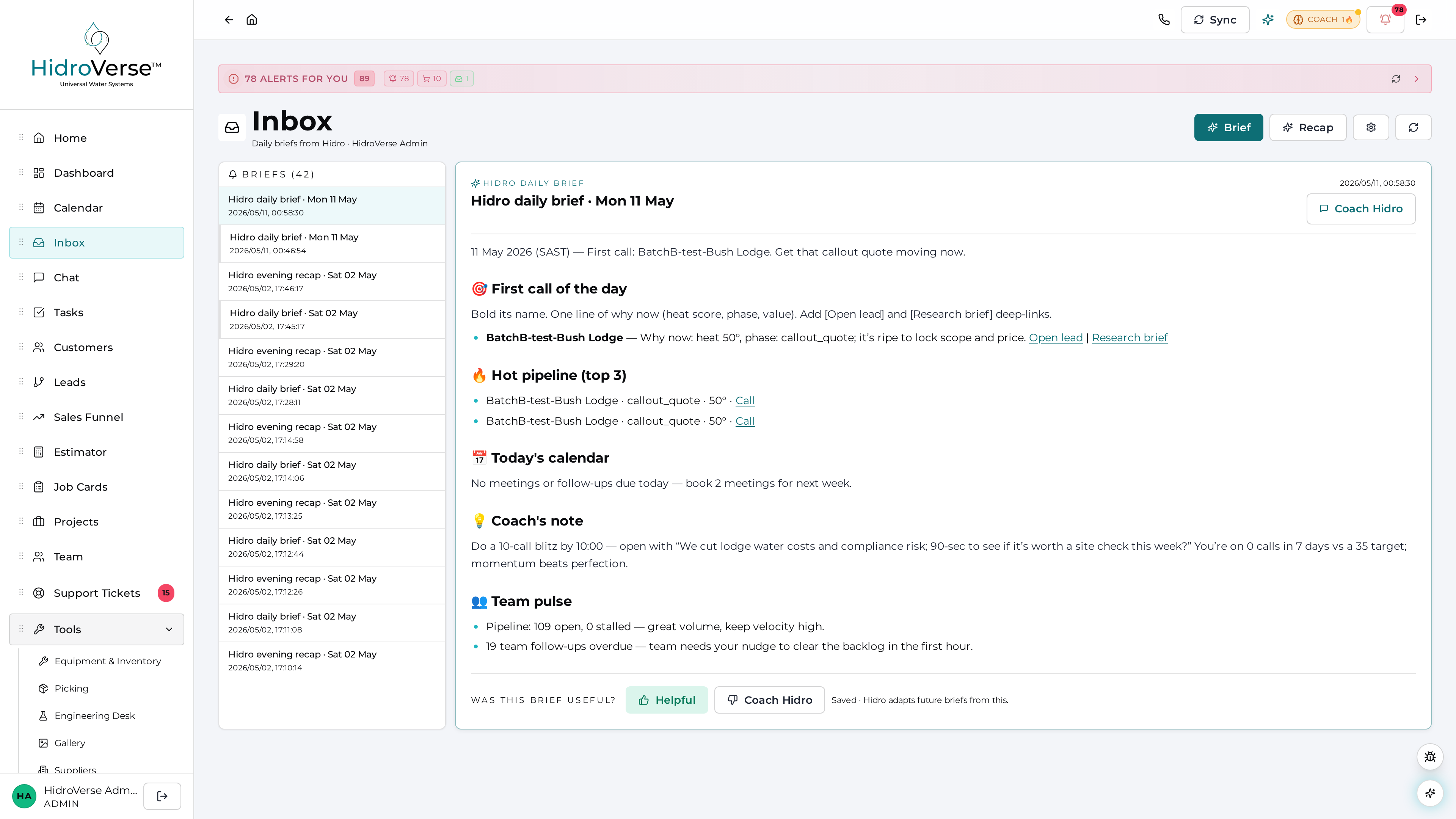
Task: Click sign-out button beside HidroVerse Admin
Action: click(162, 796)
